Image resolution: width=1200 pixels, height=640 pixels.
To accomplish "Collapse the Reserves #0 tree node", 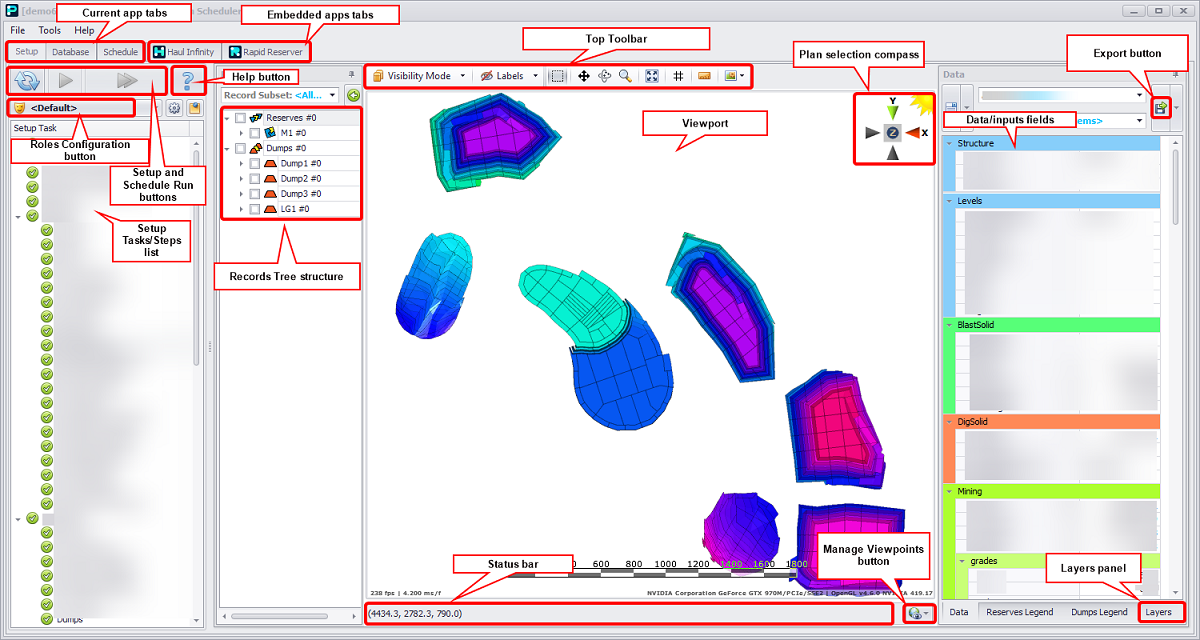I will click(227, 118).
